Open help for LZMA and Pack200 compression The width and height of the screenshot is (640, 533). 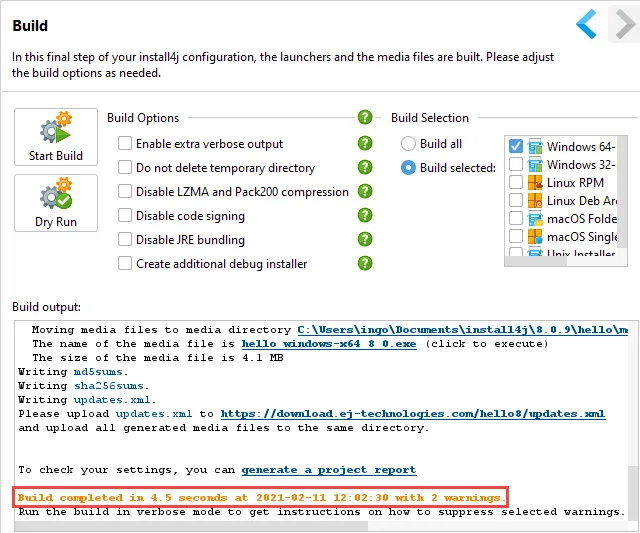point(365,192)
